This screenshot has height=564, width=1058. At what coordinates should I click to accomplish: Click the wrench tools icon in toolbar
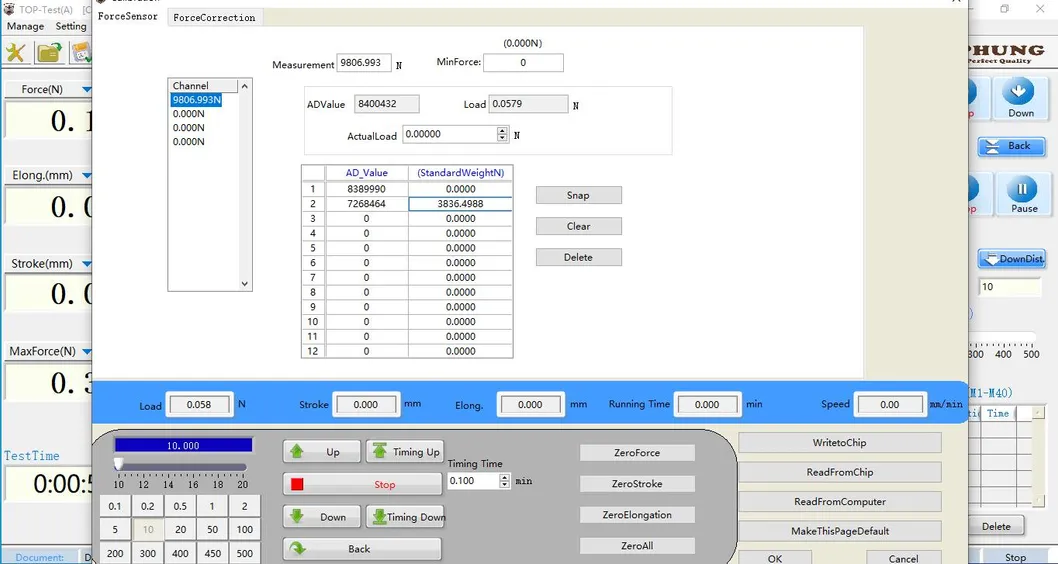(x=16, y=53)
